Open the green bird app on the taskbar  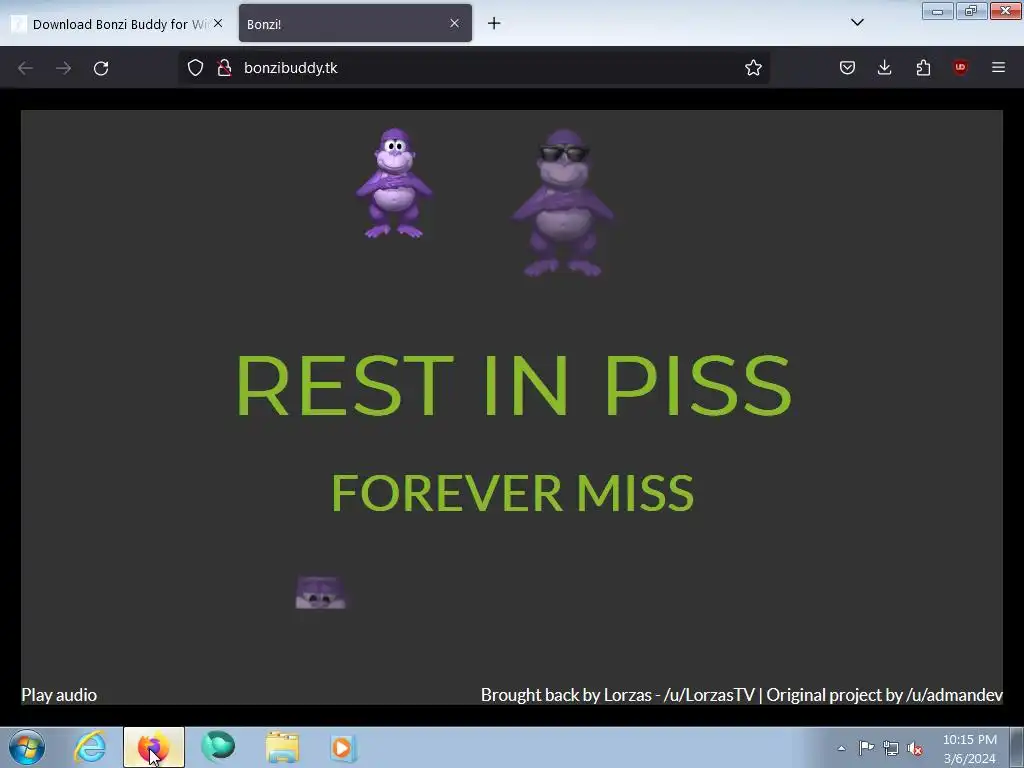pos(217,748)
